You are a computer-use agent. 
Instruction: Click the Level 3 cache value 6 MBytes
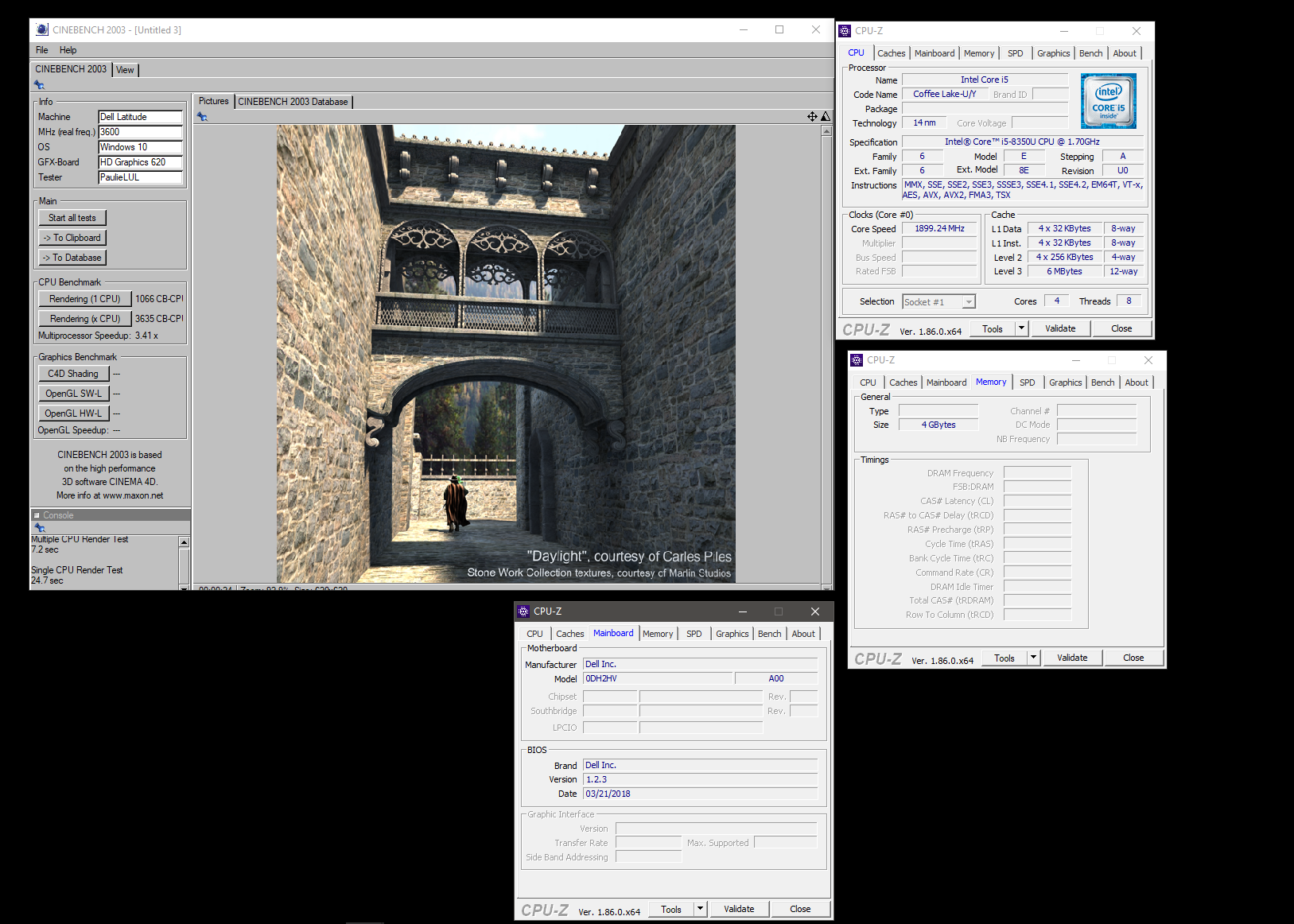(x=1064, y=272)
